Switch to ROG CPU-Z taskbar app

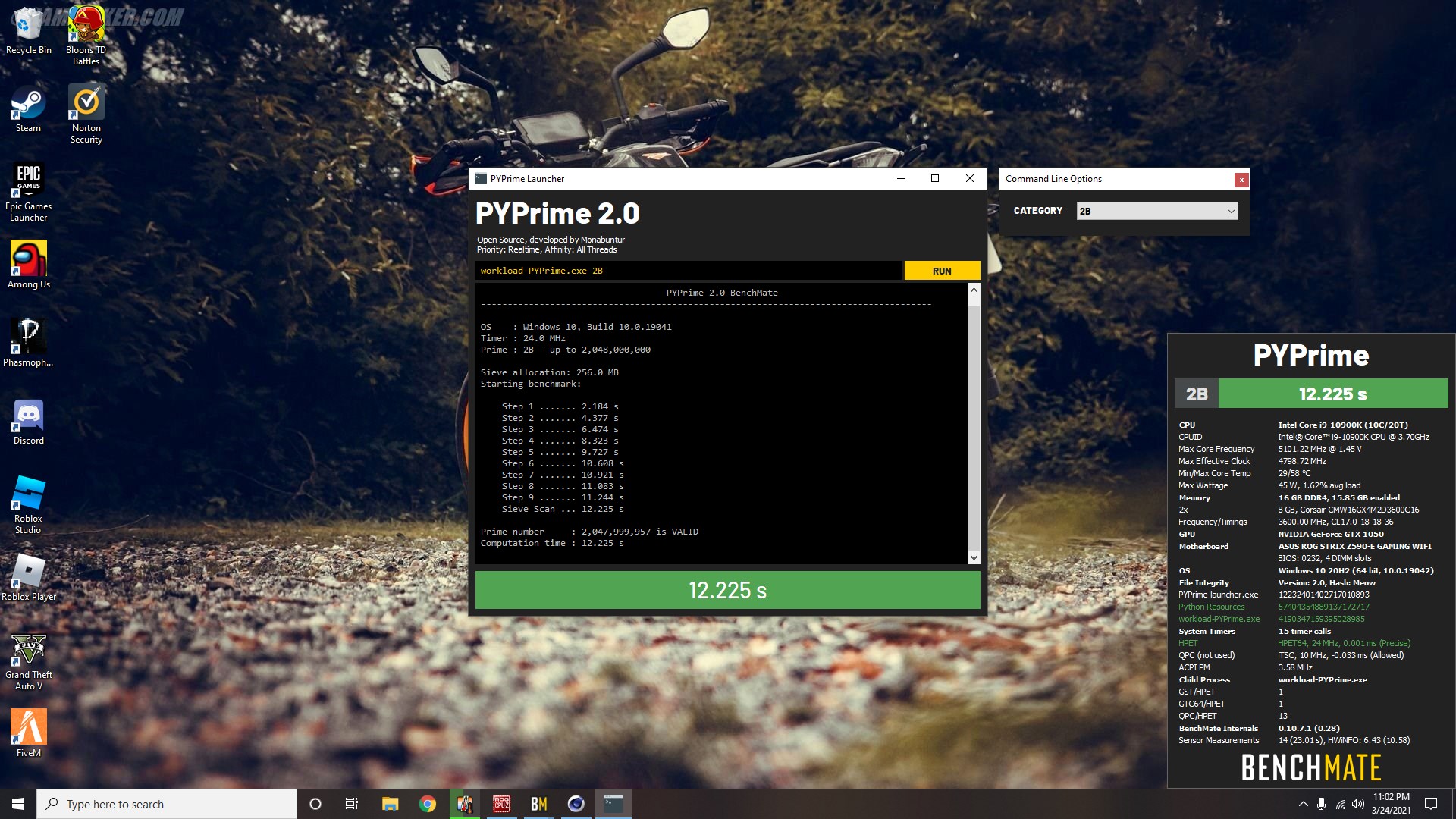pyautogui.click(x=502, y=804)
